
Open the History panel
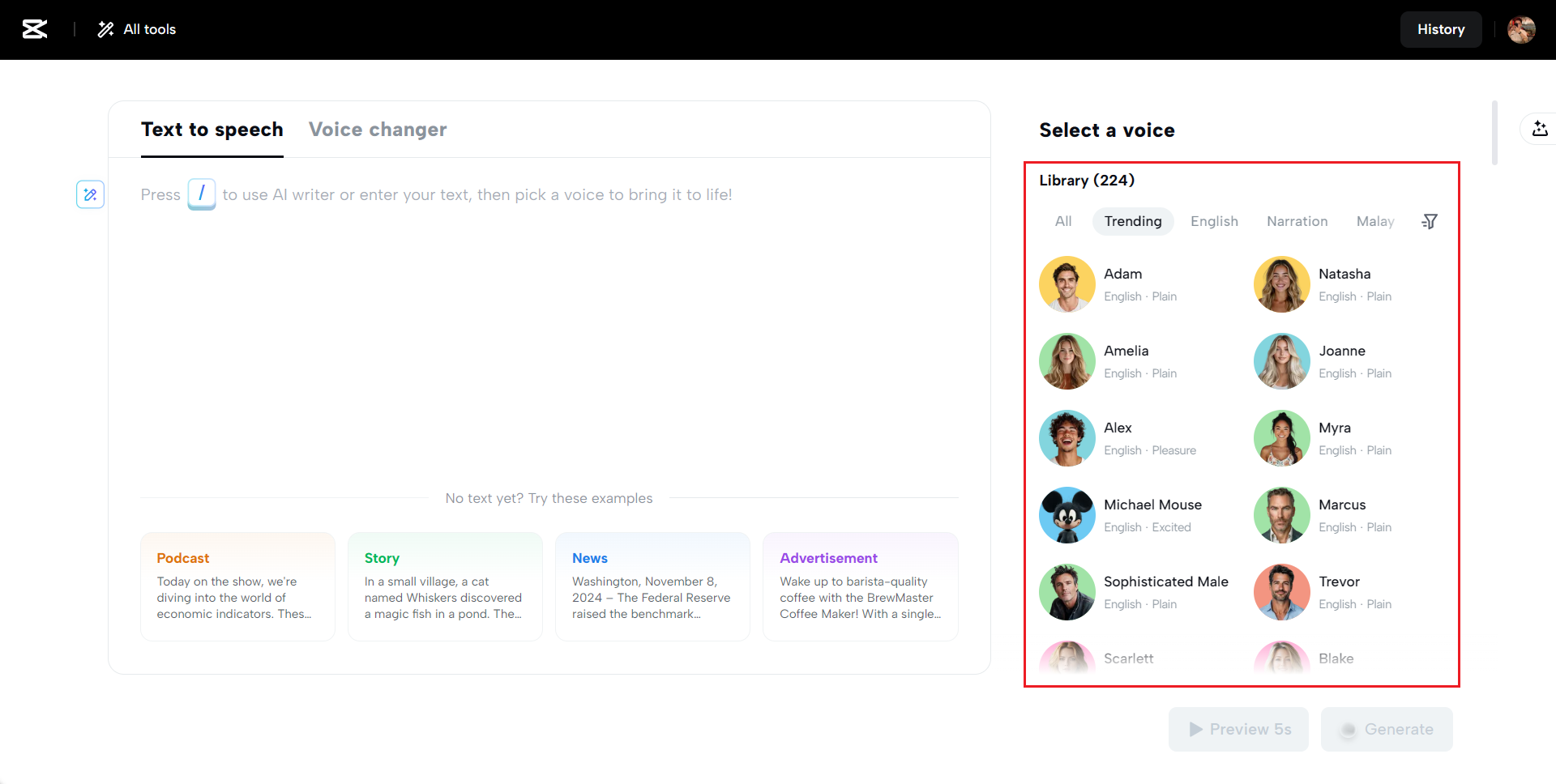tap(1440, 29)
